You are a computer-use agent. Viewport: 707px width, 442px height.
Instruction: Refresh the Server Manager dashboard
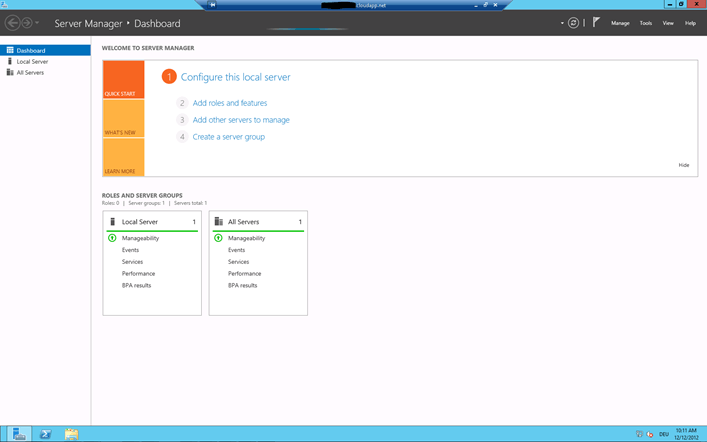[x=573, y=23]
